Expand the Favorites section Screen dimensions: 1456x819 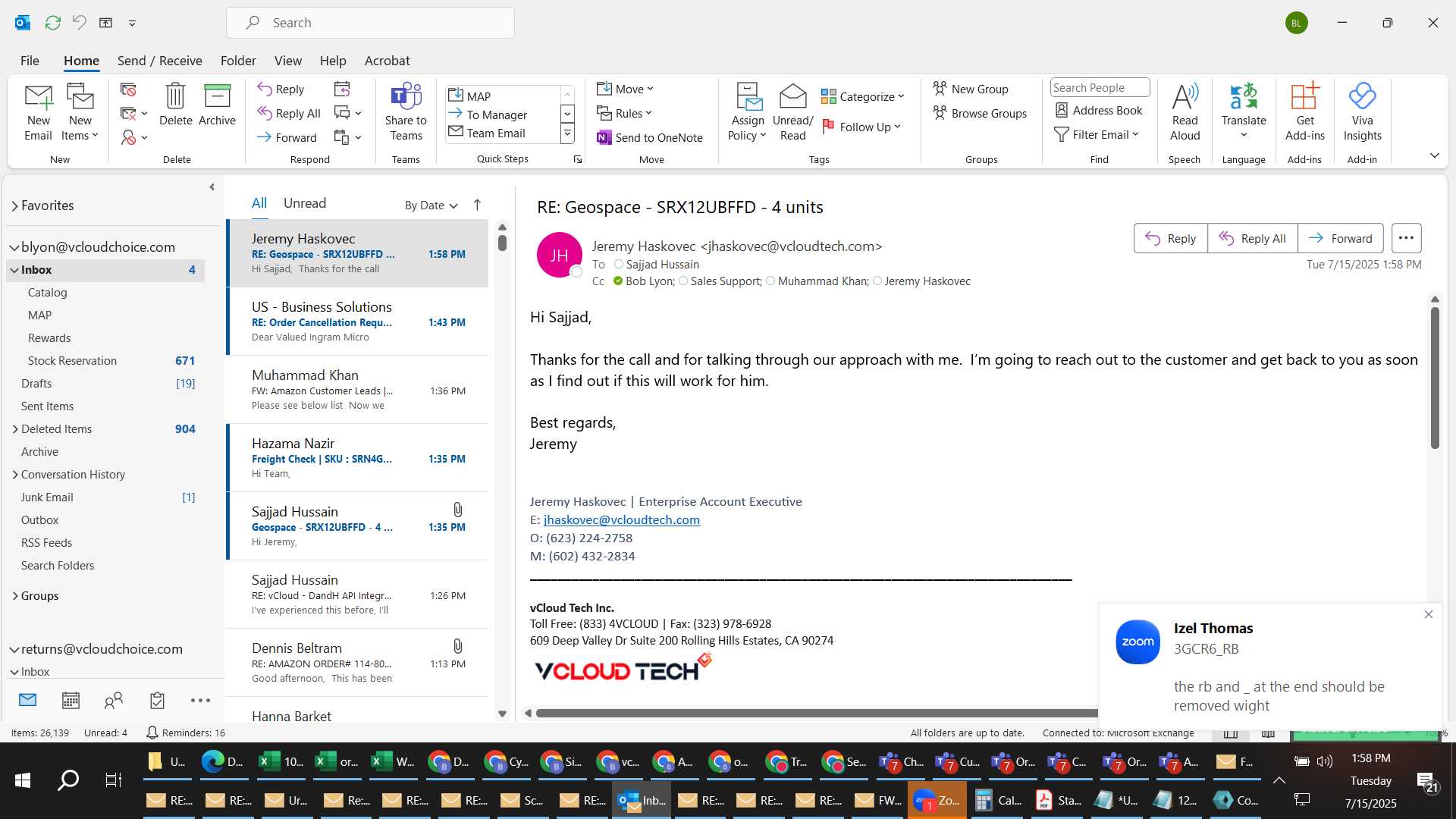tap(14, 206)
